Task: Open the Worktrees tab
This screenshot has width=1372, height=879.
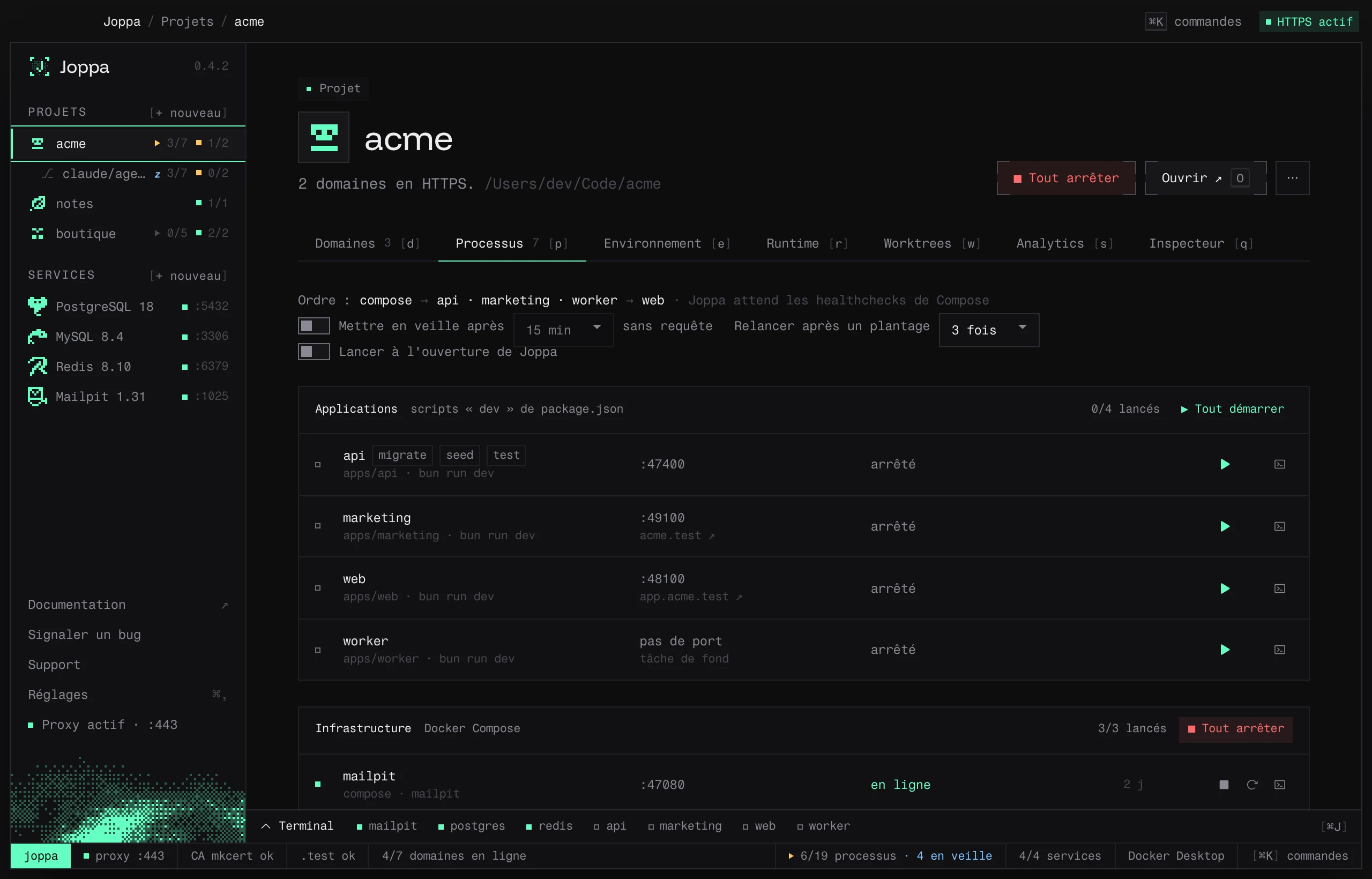Action: (x=932, y=244)
